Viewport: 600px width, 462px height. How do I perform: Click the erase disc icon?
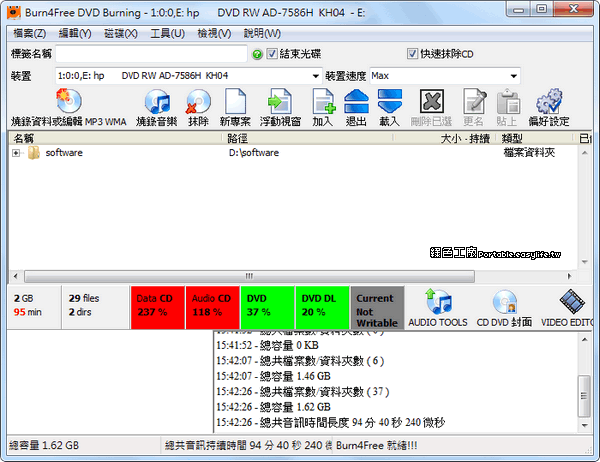coord(198,101)
